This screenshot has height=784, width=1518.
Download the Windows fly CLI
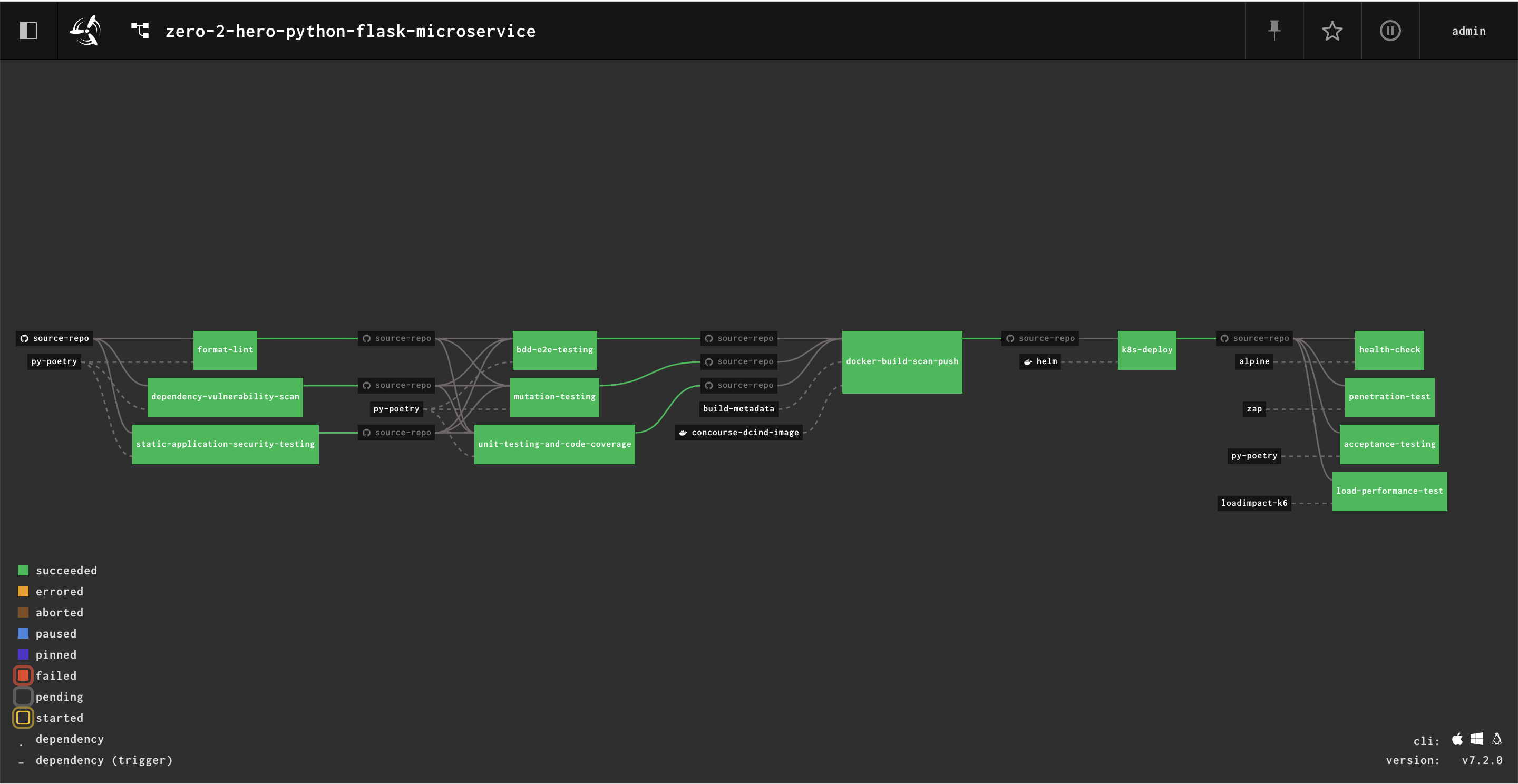[x=1477, y=739]
